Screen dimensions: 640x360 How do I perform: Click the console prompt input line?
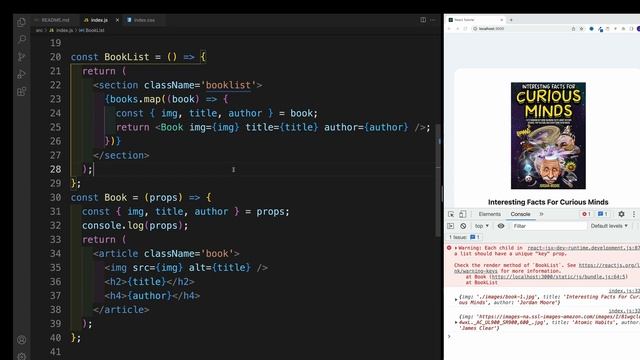click(543, 336)
